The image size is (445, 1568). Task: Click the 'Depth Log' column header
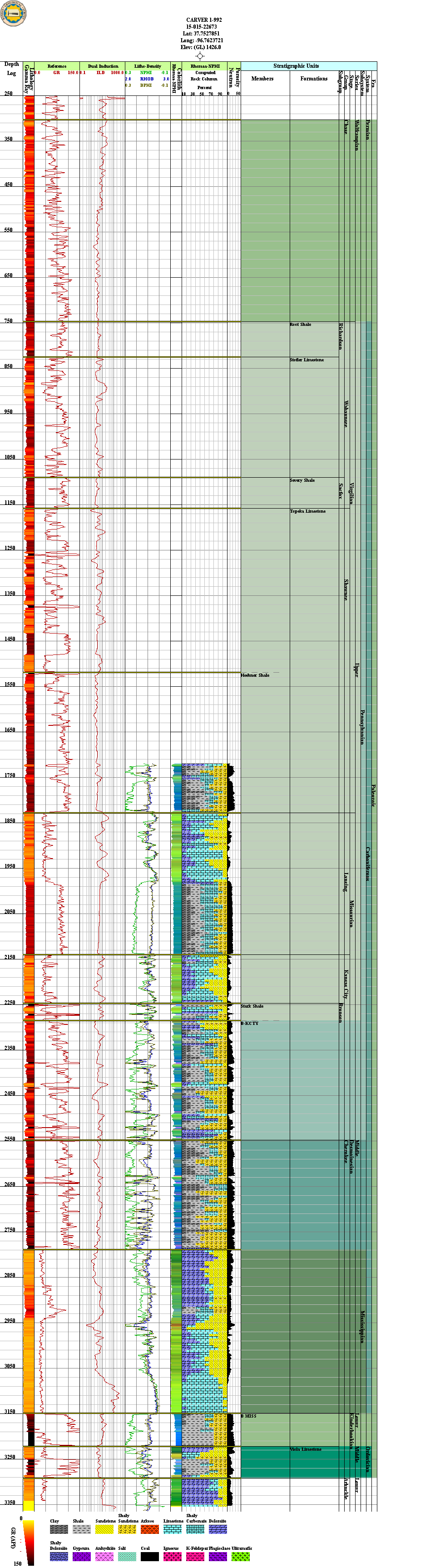tap(11, 68)
